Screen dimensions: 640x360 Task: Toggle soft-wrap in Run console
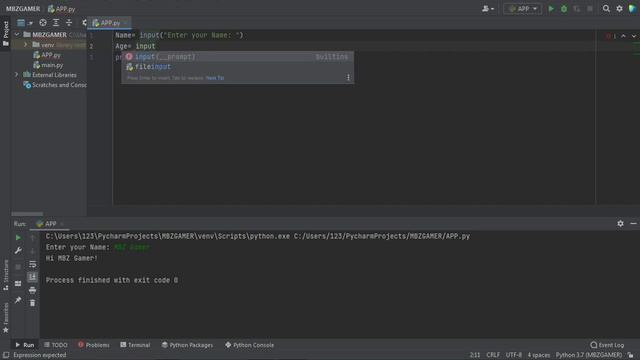coord(33,264)
